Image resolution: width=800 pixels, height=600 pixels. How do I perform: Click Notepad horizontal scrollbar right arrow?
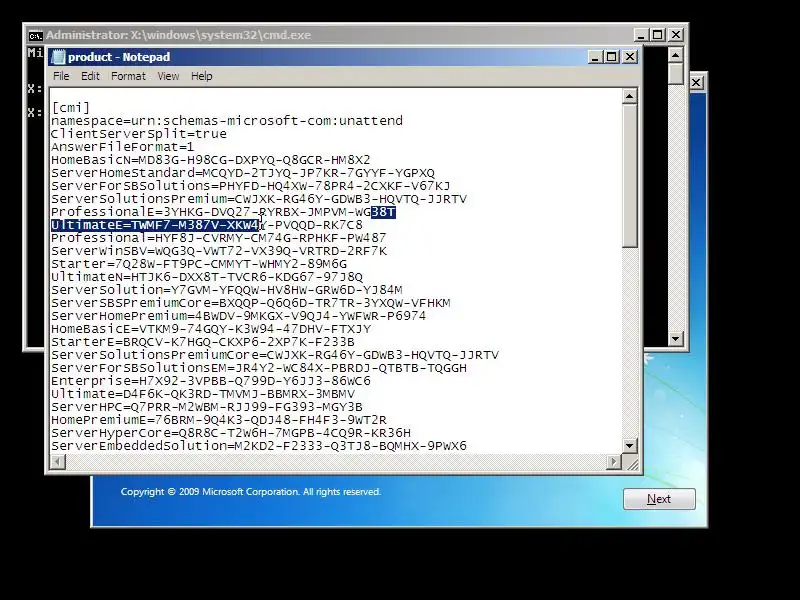pyautogui.click(x=614, y=462)
